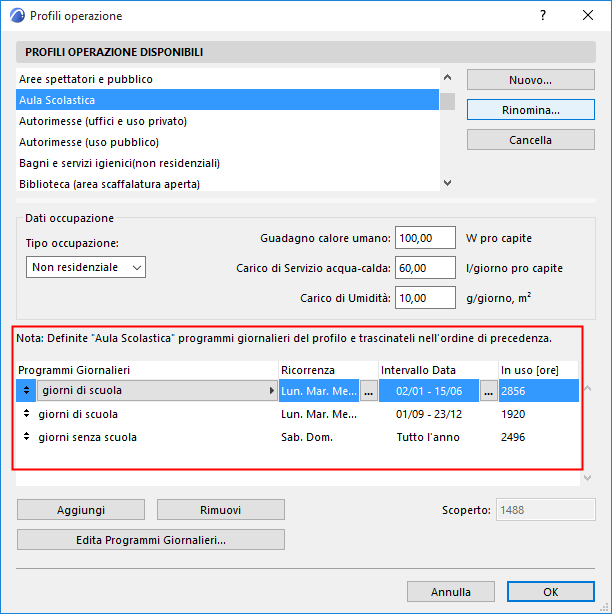The image size is (612, 614).
Task: Open date range ellipsis beside 02/01 - 15/06
Action: click(x=489, y=391)
